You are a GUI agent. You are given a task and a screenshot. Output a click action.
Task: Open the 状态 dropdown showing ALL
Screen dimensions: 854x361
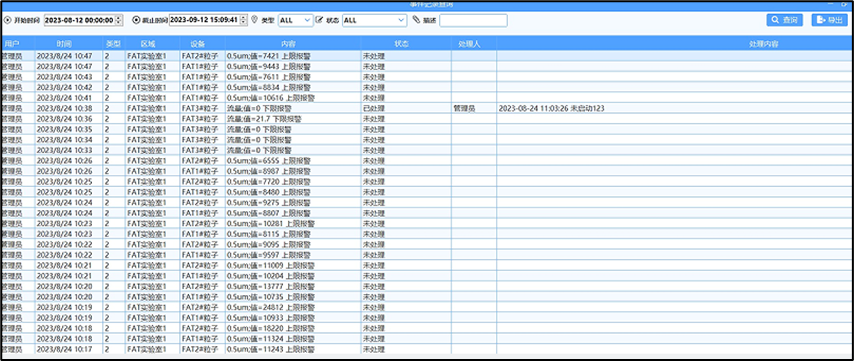point(374,20)
